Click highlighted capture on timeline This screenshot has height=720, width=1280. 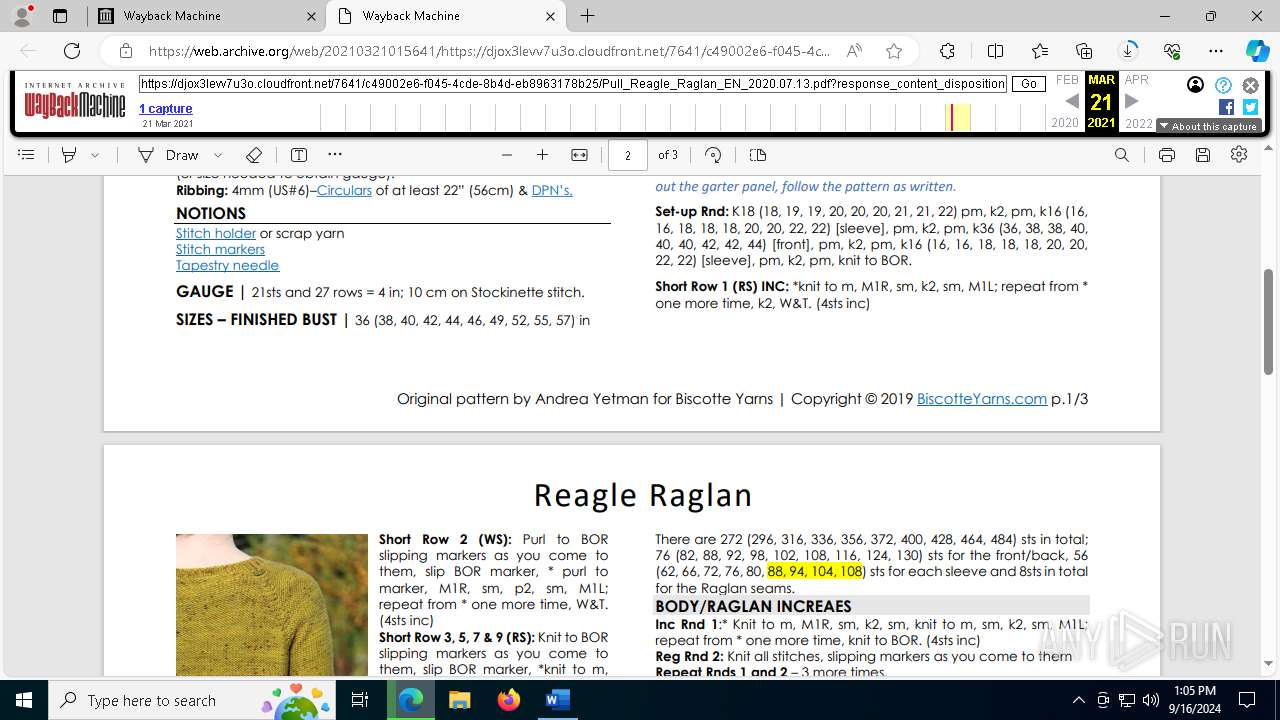[953, 117]
